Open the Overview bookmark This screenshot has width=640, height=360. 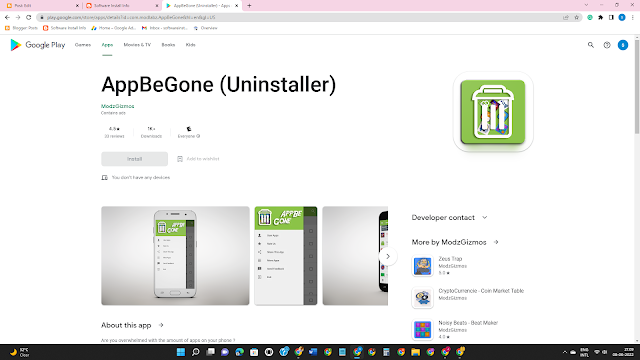click(206, 28)
